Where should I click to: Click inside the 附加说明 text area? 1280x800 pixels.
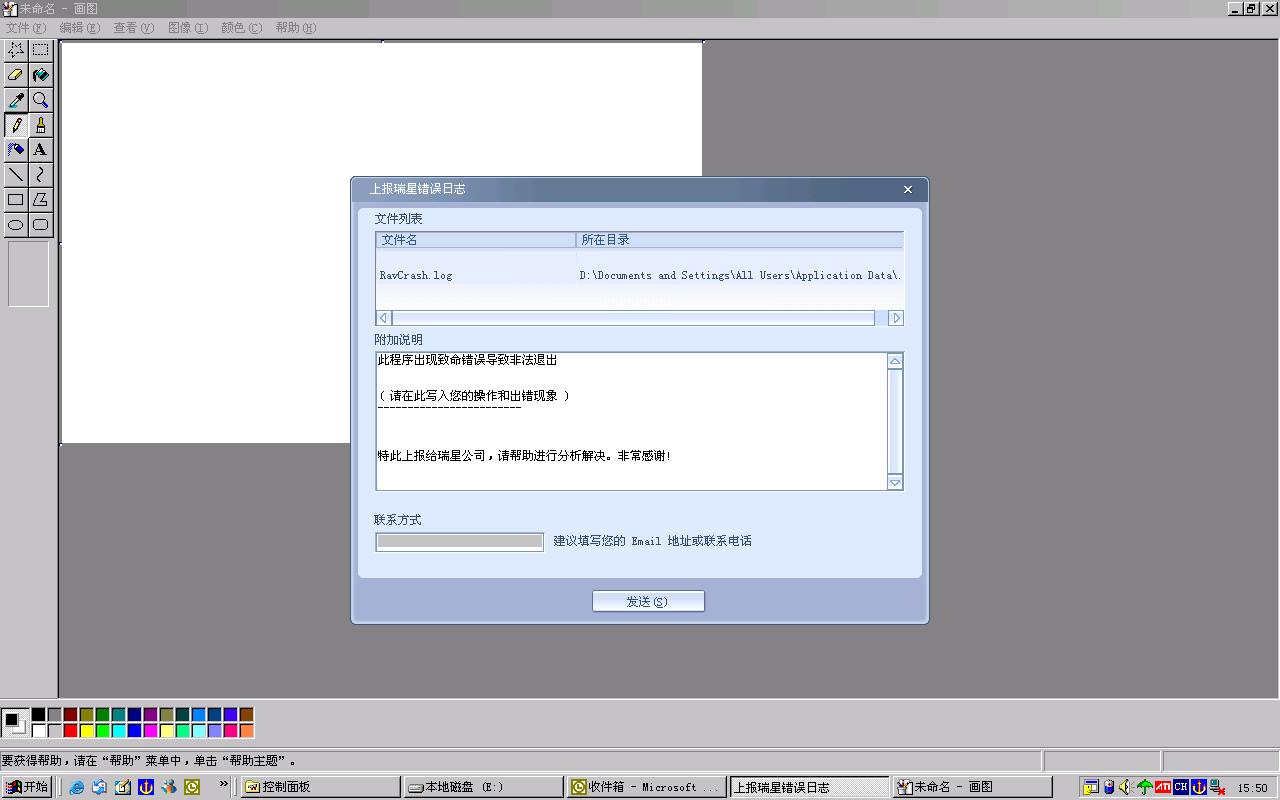[632, 421]
